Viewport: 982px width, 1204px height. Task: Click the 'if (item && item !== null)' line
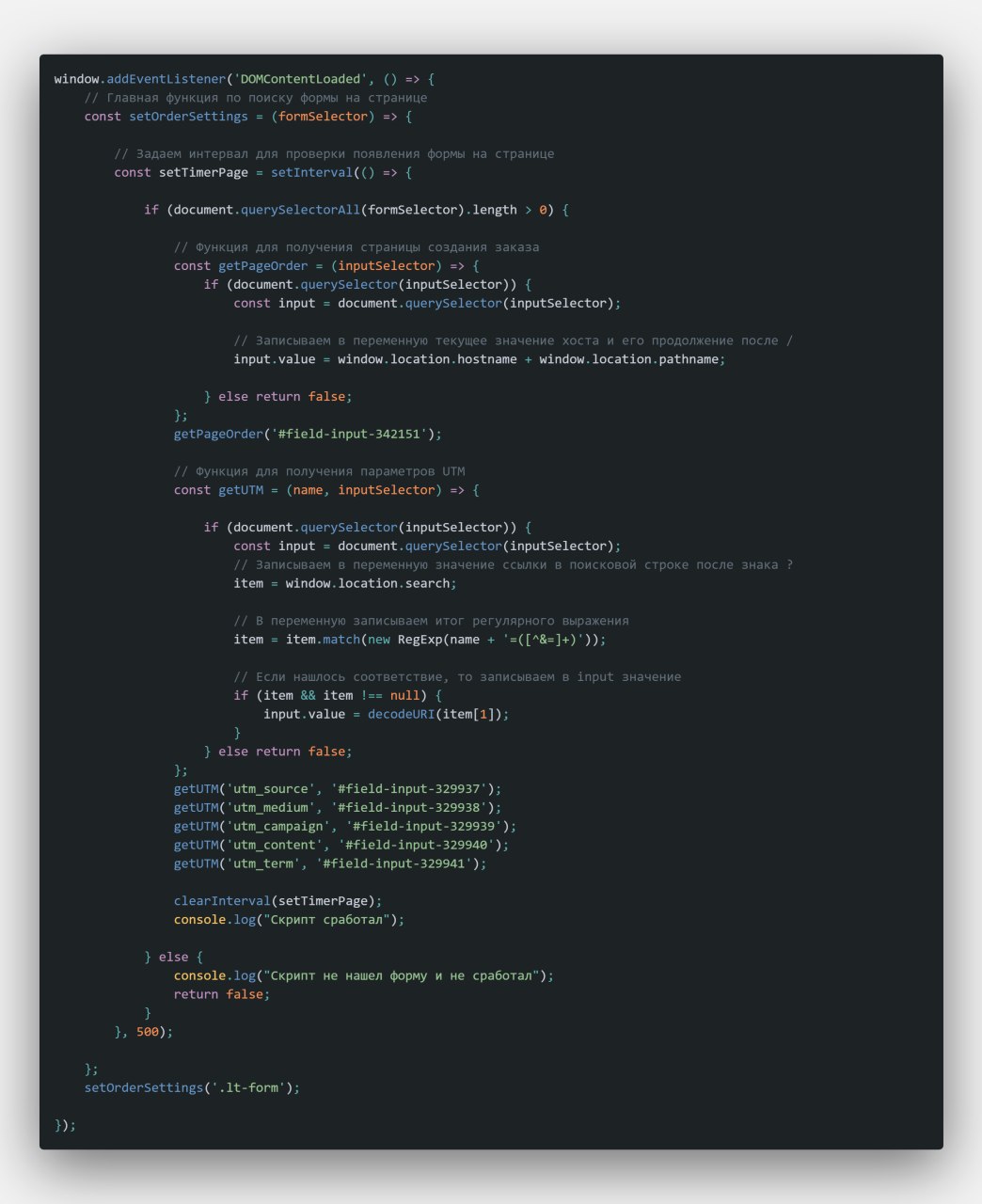[x=338, y=695]
